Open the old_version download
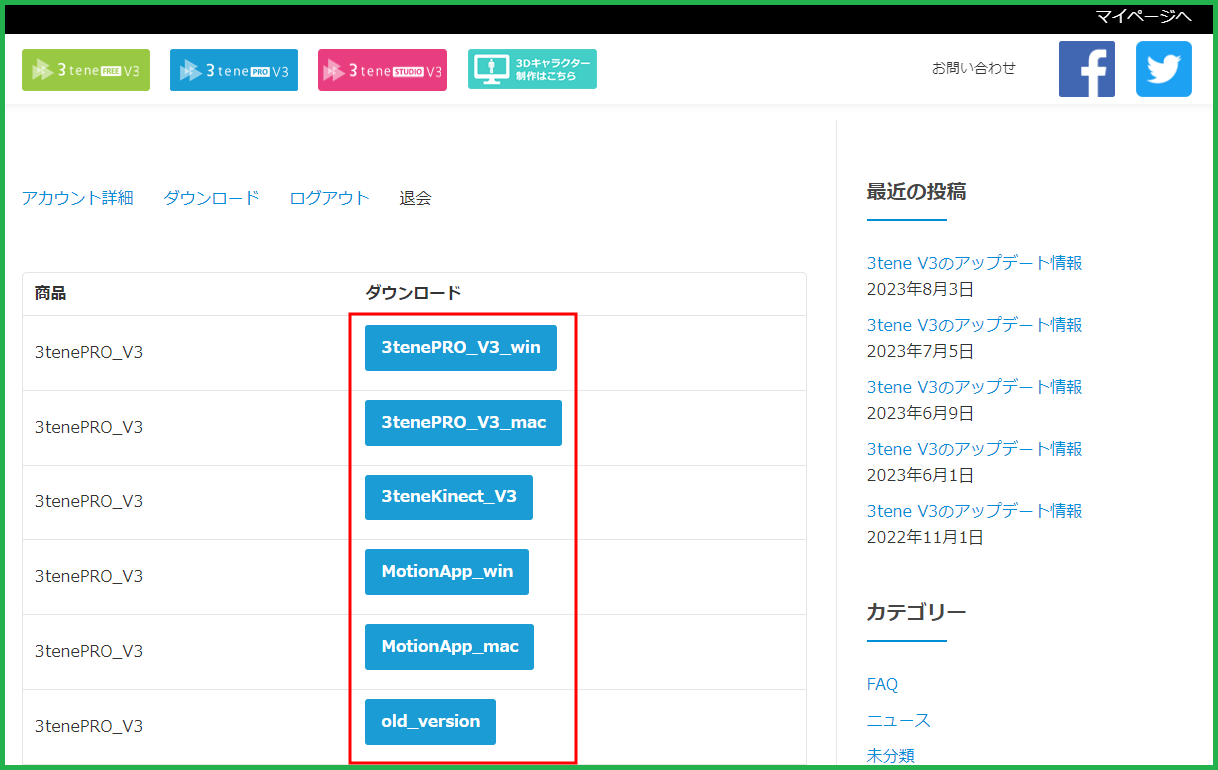 click(430, 722)
